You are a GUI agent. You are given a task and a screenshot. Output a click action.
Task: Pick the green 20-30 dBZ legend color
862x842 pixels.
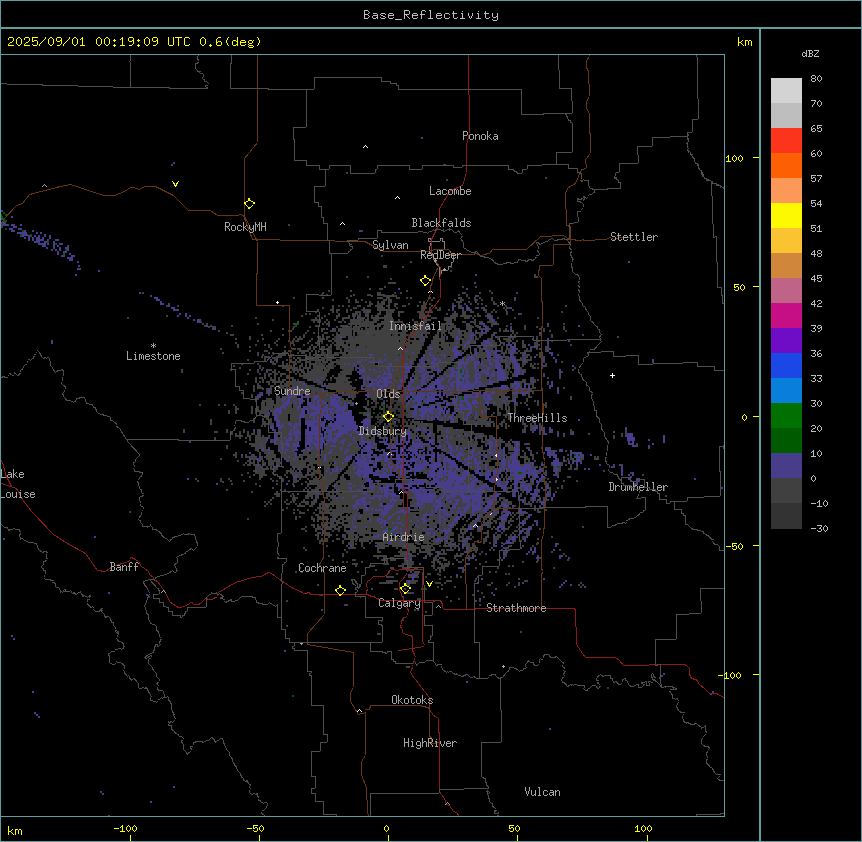pyautogui.click(x=786, y=416)
